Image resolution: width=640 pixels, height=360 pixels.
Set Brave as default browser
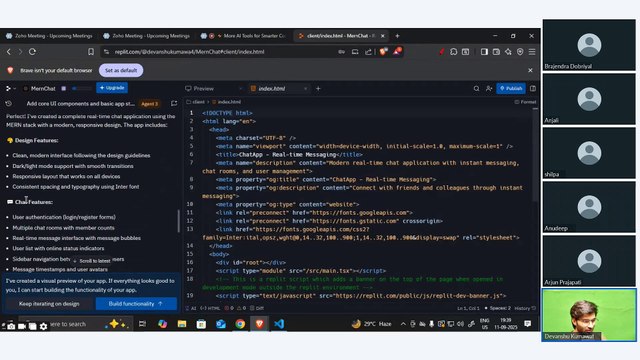tap(121, 70)
